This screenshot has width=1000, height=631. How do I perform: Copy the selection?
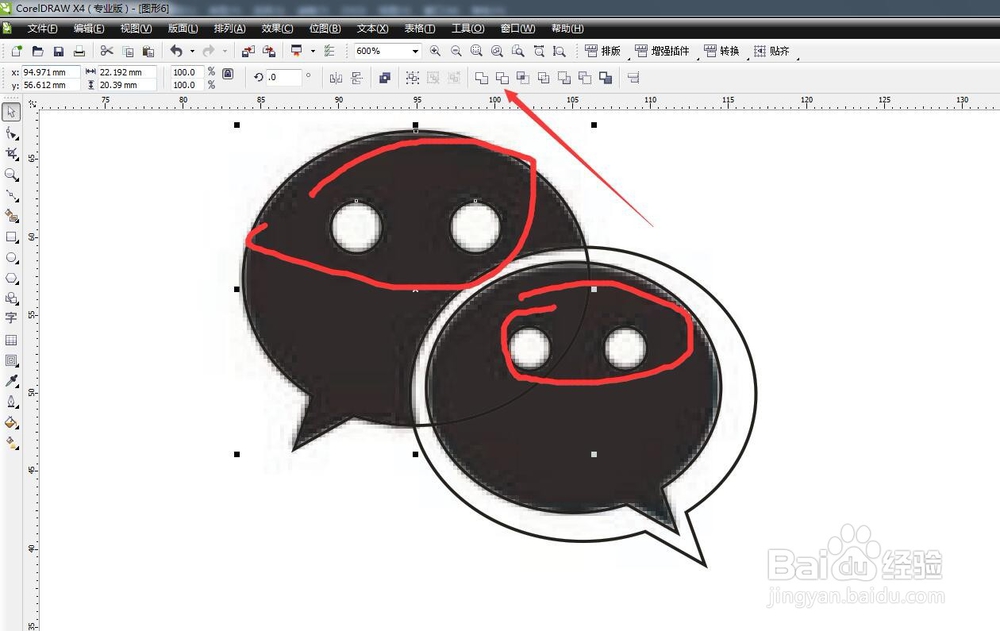coord(128,51)
